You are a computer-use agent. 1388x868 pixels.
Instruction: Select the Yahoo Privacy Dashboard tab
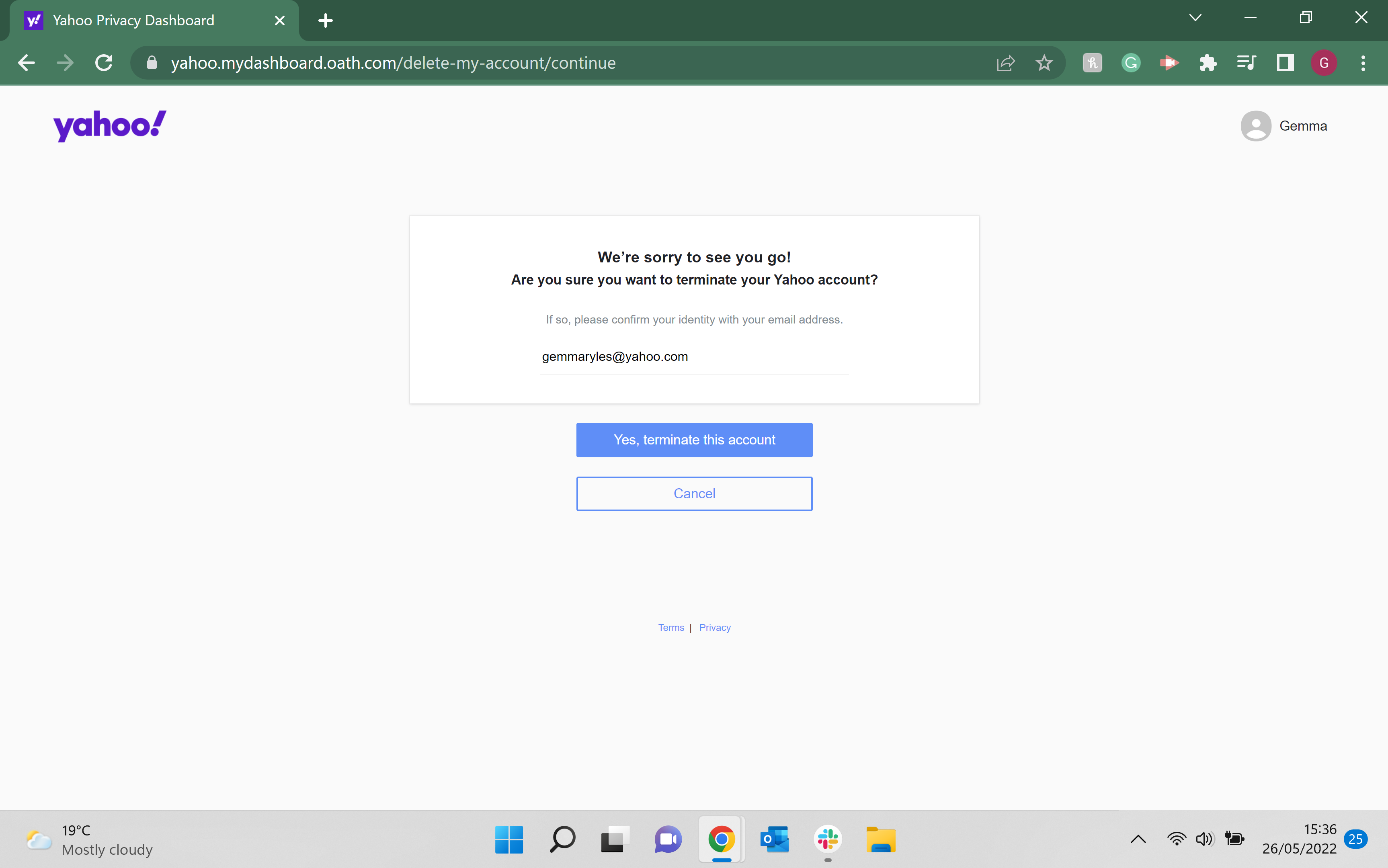tap(154, 20)
